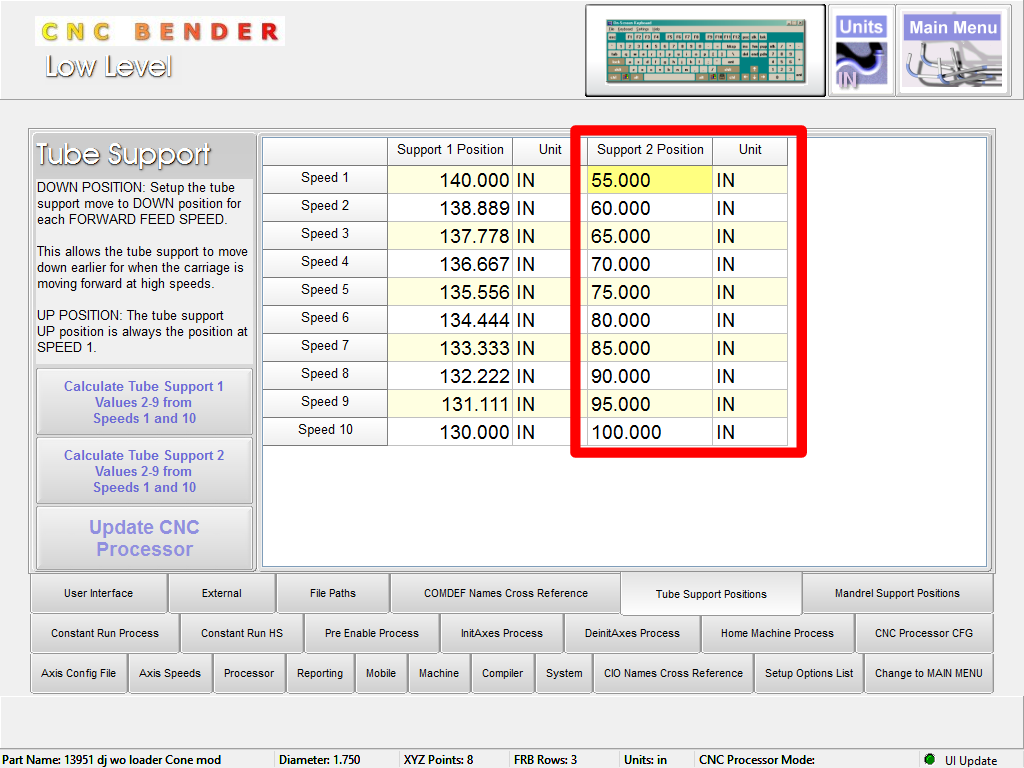Screen dimensions: 1024x768
Task: Select the COMDEF Names Cross Reference tab
Action: 505,593
